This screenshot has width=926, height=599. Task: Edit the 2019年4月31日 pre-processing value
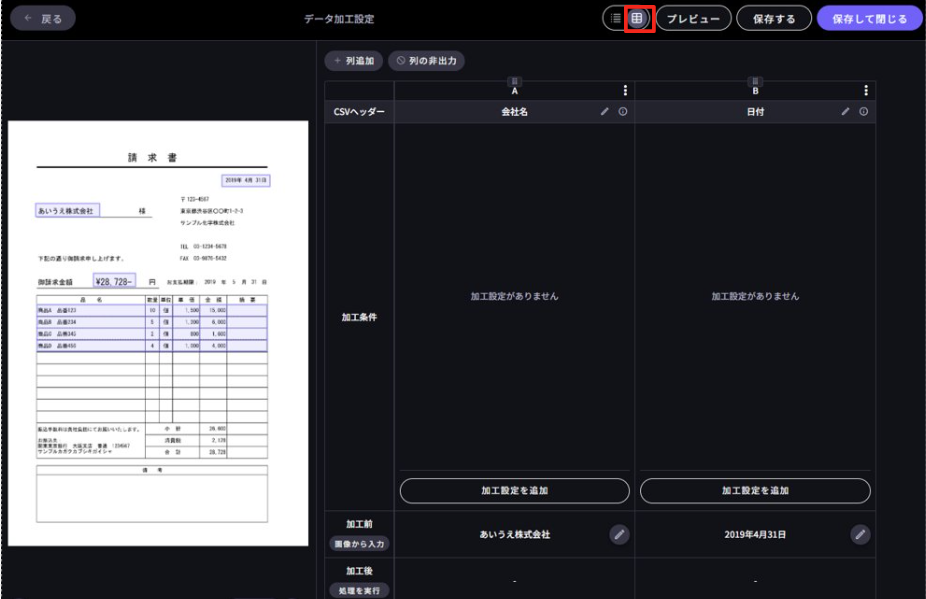pyautogui.click(x=860, y=535)
